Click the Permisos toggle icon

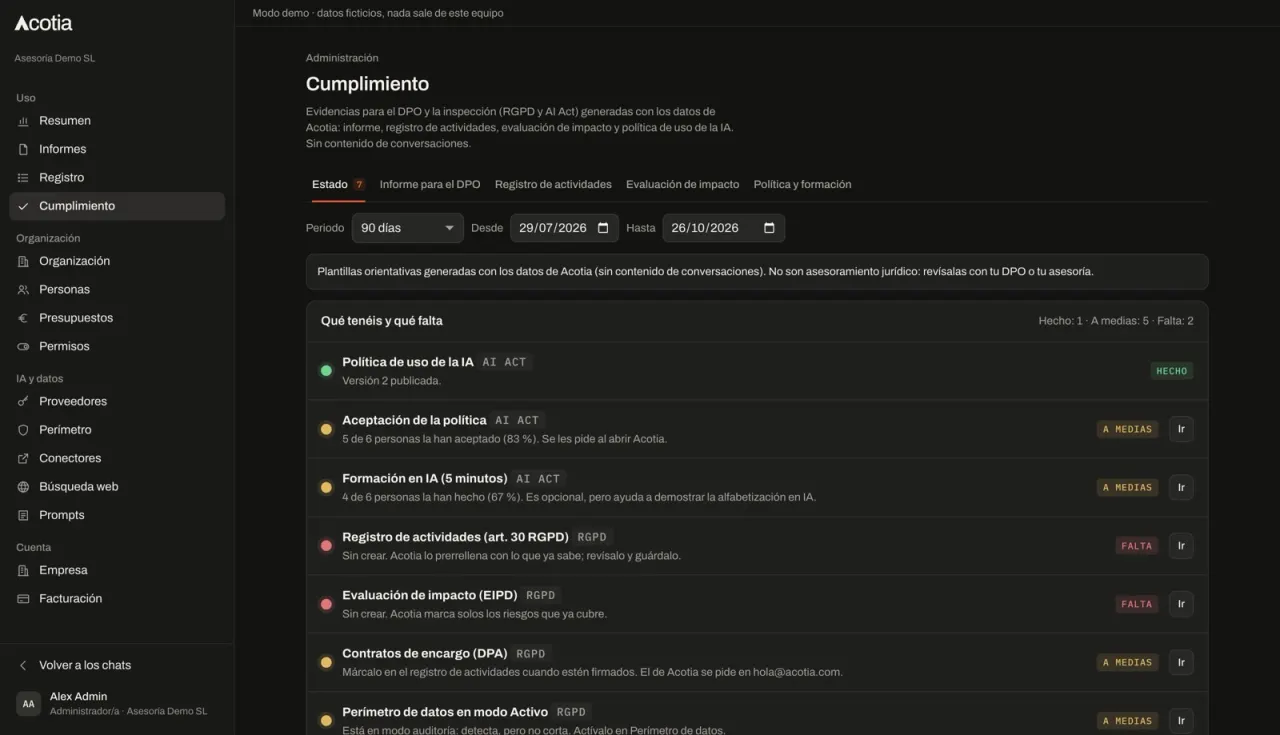23,346
